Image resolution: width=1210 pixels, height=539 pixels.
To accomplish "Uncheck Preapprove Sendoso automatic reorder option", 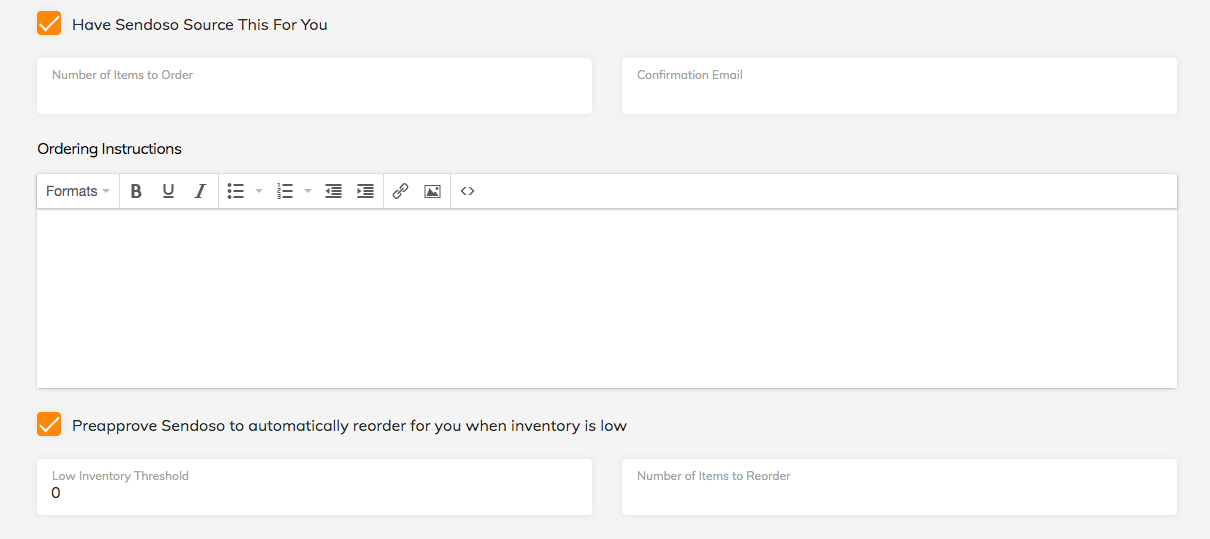I will pos(49,425).
